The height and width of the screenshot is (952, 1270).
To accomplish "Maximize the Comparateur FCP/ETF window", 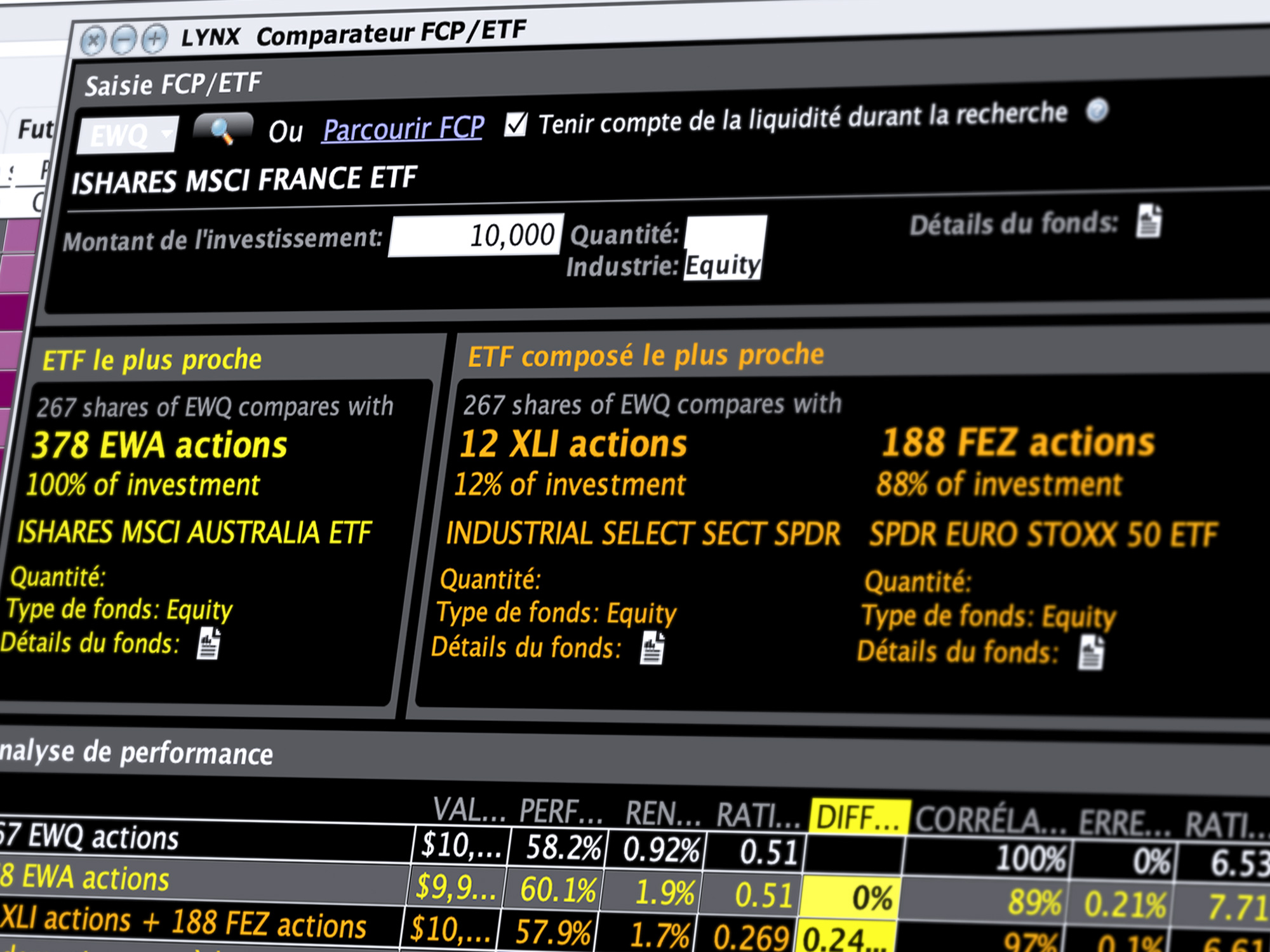I will pos(154,38).
